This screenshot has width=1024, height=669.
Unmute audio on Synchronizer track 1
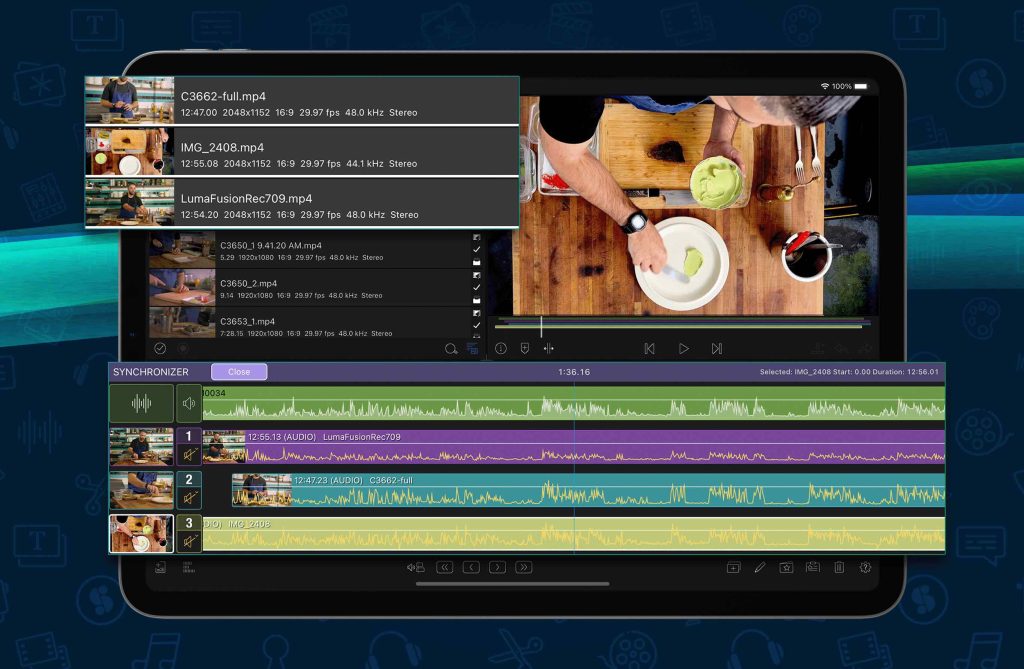tap(189, 456)
